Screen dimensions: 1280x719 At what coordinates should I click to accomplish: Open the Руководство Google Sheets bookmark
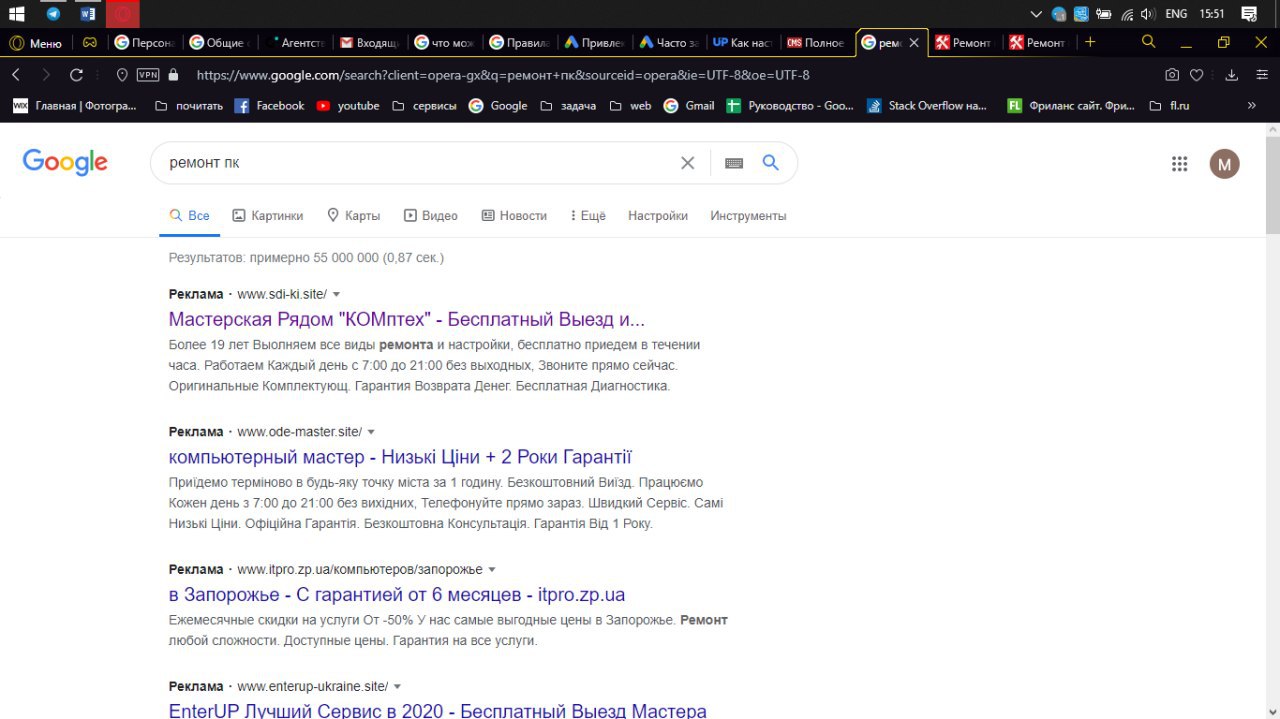[x=790, y=105]
